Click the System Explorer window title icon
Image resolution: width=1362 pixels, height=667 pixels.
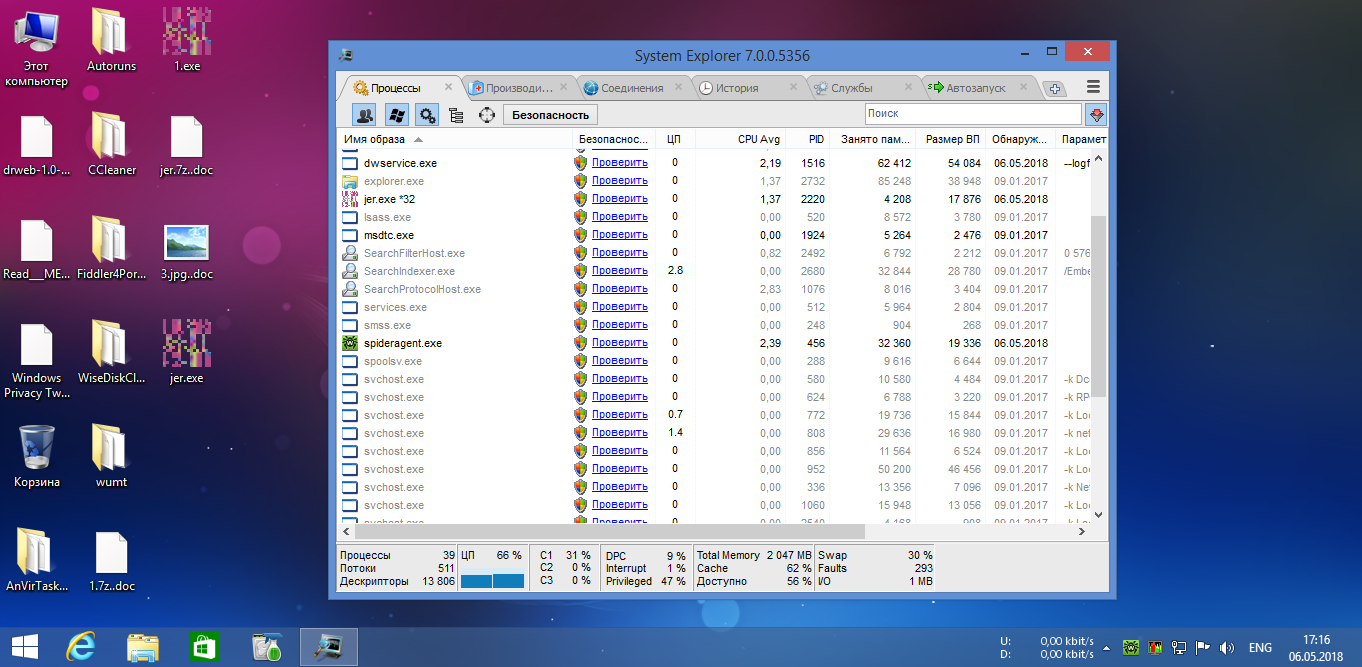tap(345, 55)
